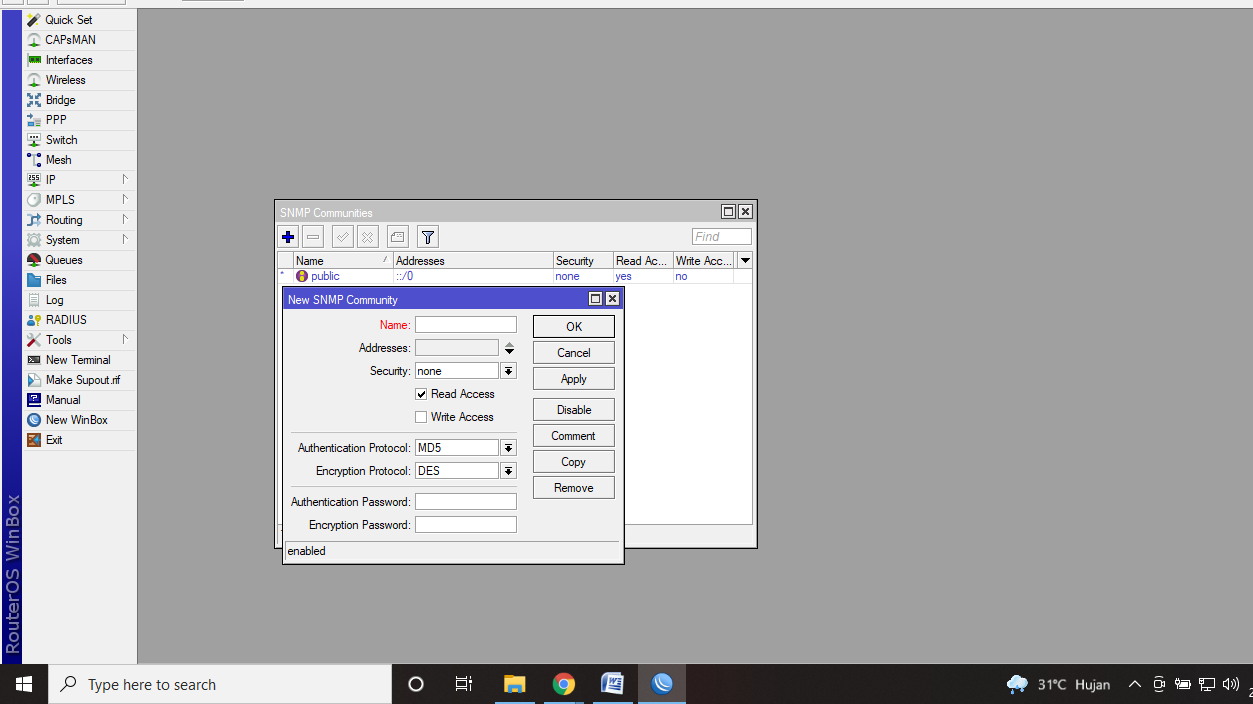Open Manual from the sidebar menu
Screen dimensions: 1253x704
pos(79,400)
